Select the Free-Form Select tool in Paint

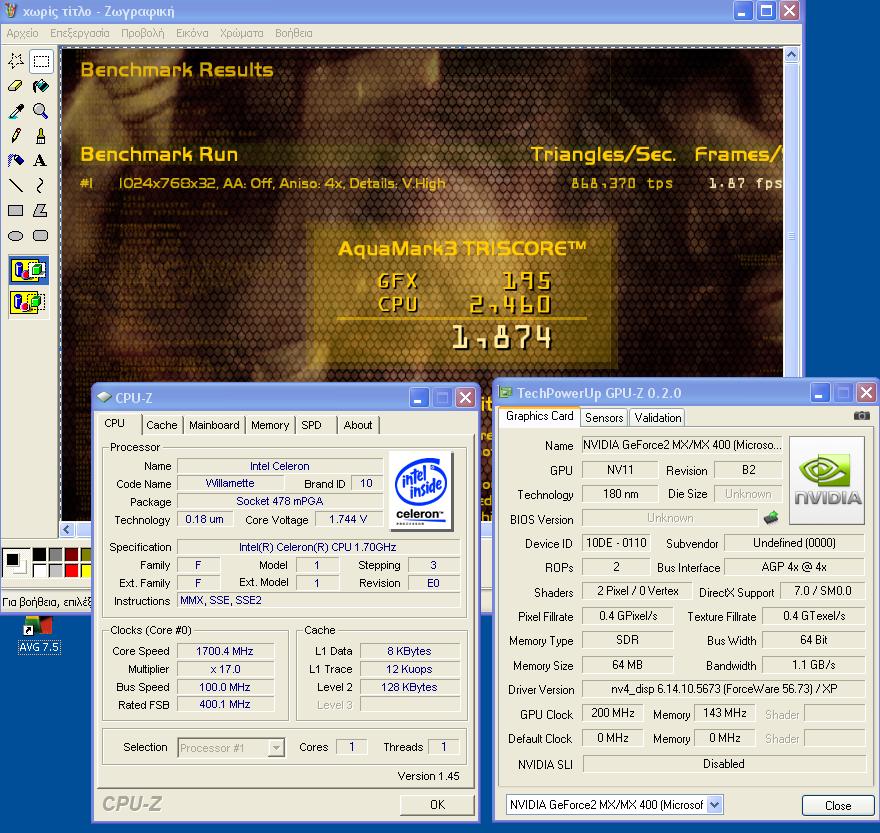pos(16,61)
